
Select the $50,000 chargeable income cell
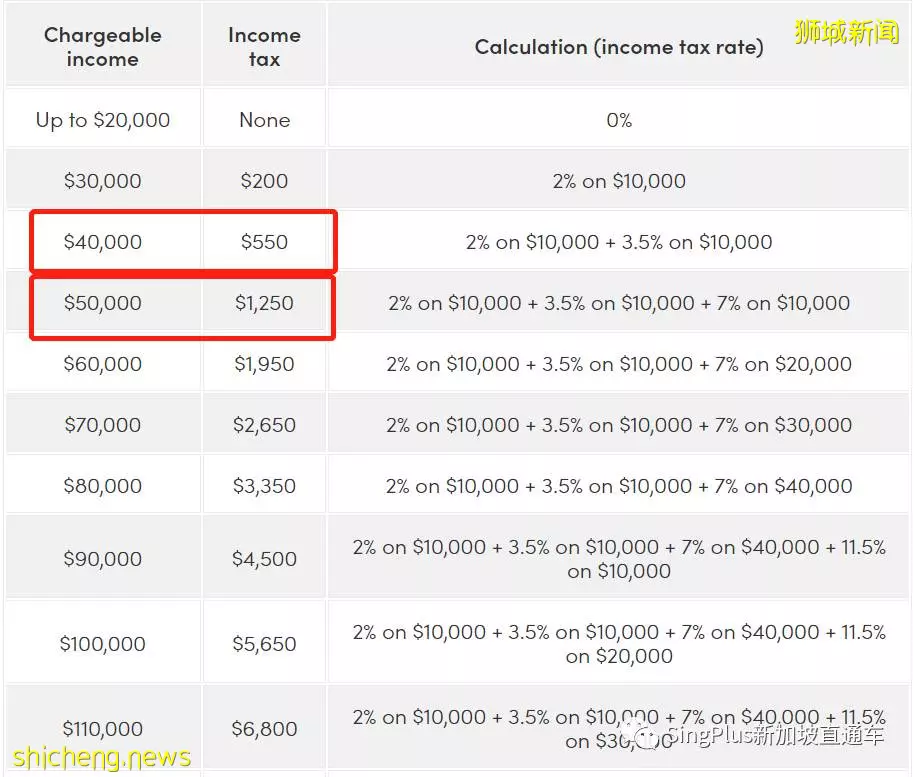point(103,303)
